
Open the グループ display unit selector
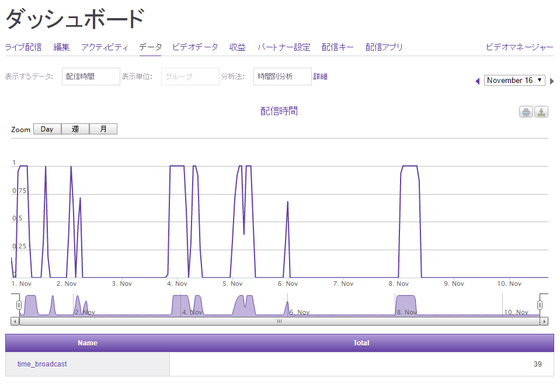pos(190,76)
